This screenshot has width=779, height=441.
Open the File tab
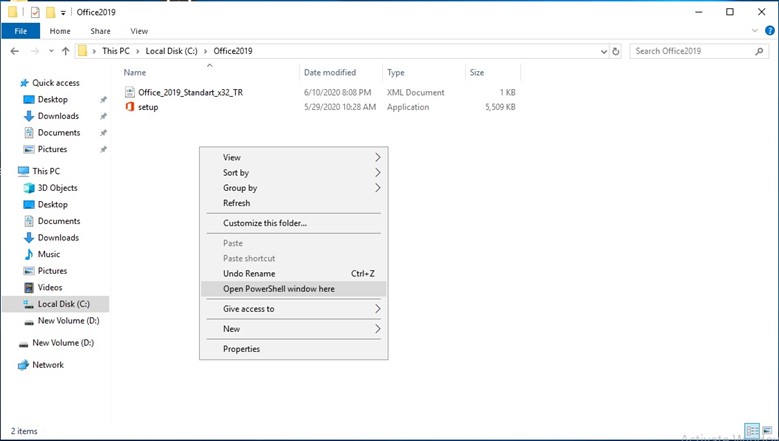click(x=21, y=31)
